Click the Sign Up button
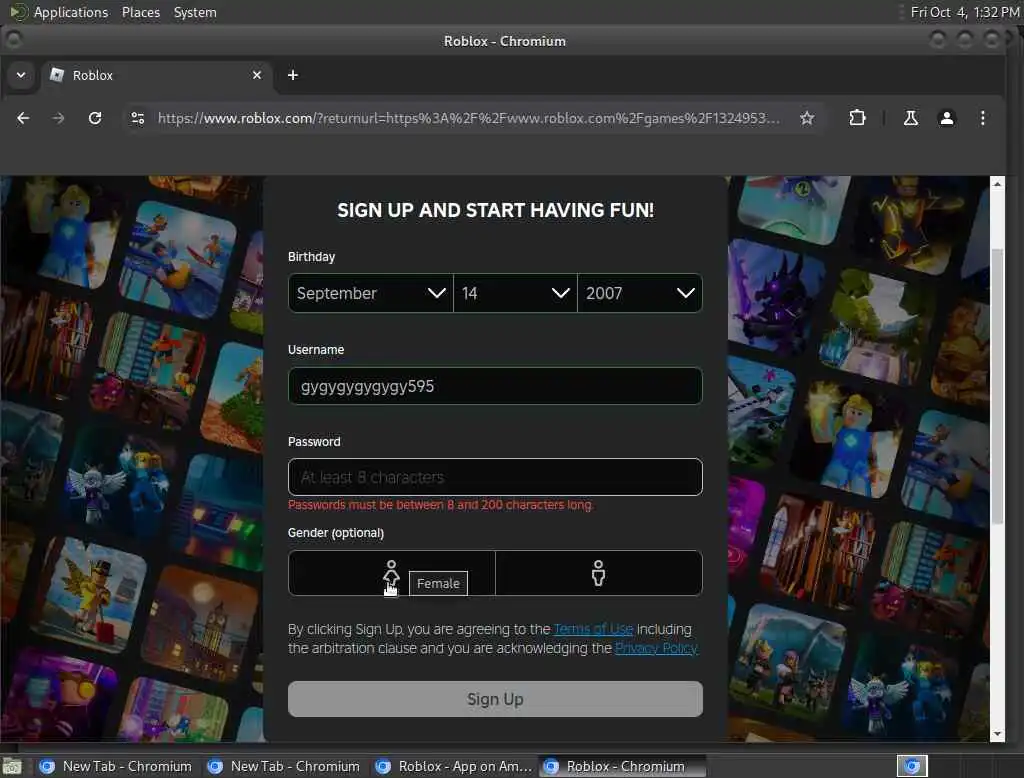The image size is (1024, 778). coord(495,699)
